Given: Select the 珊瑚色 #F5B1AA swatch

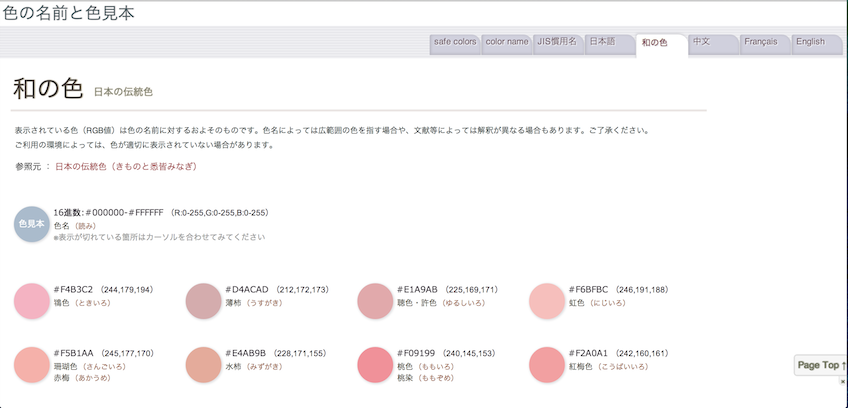Looking at the screenshot, I should pos(31,364).
